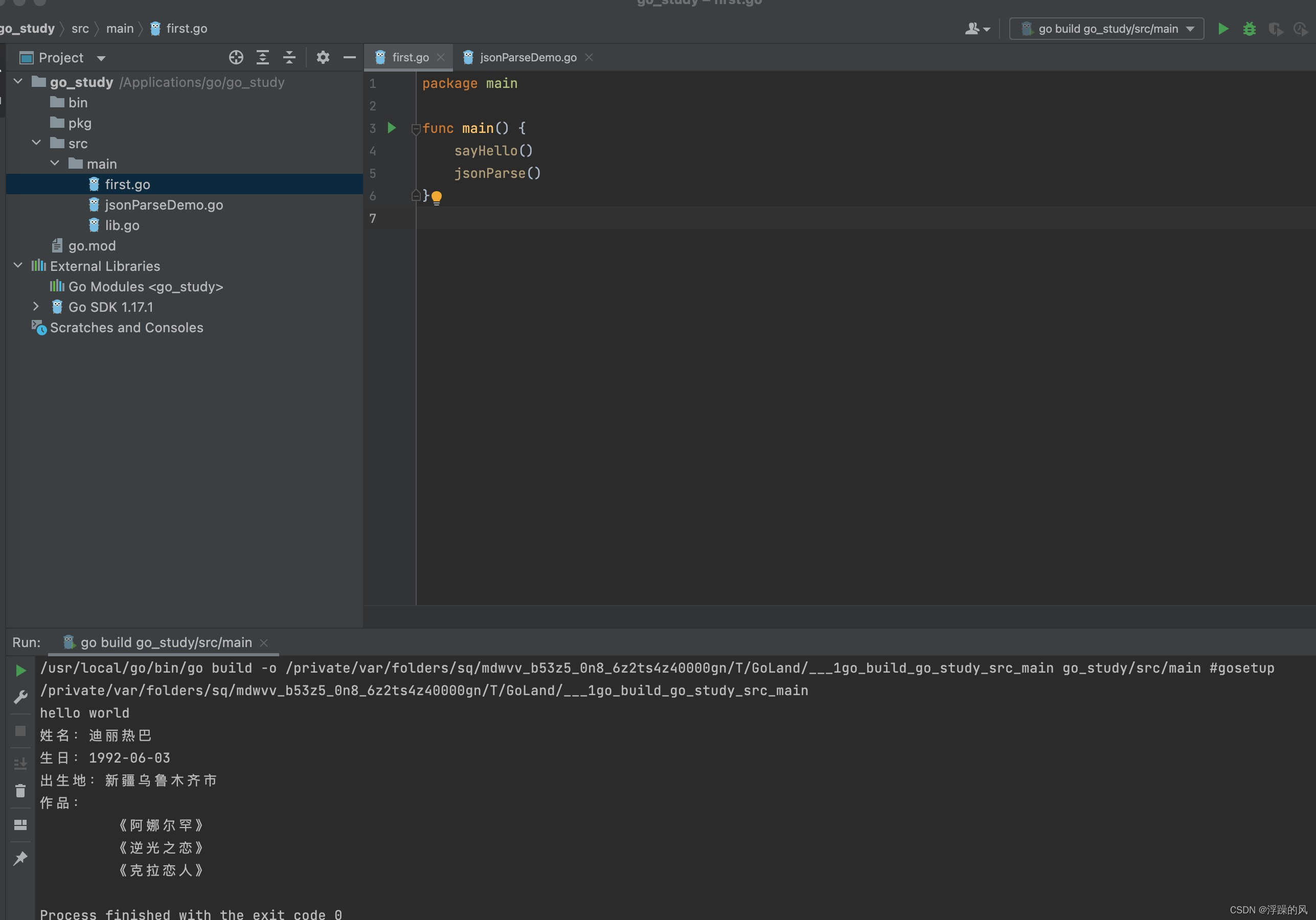Hide the Project panel with minus icon
1316x920 pixels.
tap(349, 57)
